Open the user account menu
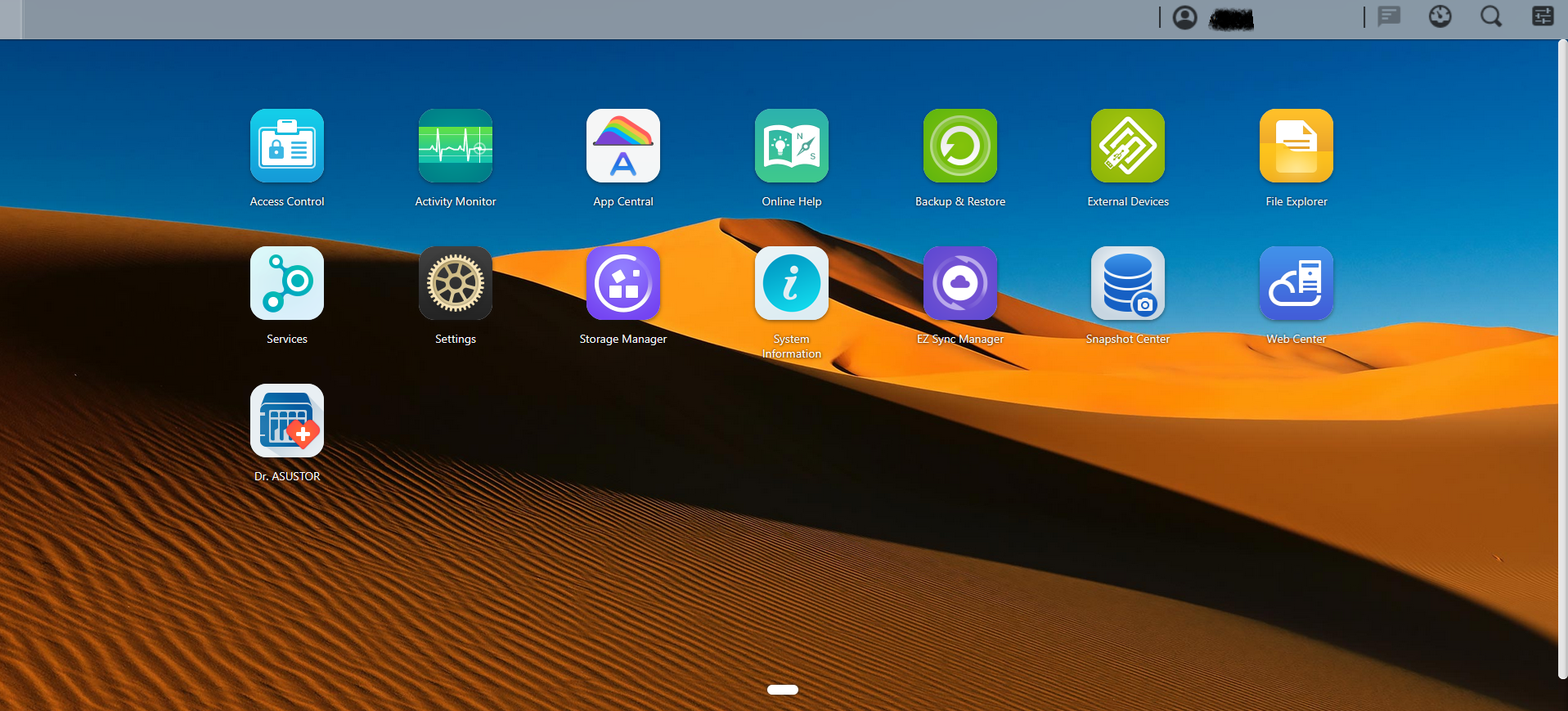Viewport: 1568px width, 711px height. click(1184, 17)
